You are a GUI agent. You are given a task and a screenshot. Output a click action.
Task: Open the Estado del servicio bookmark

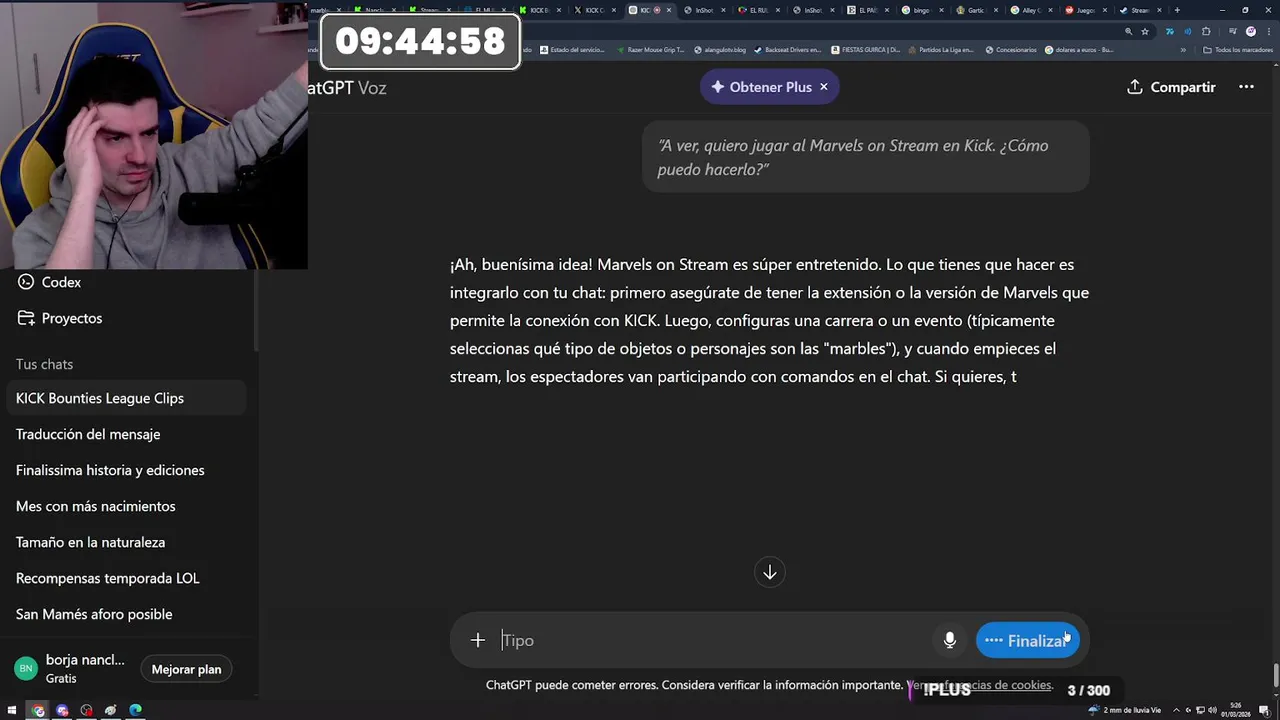coord(572,50)
